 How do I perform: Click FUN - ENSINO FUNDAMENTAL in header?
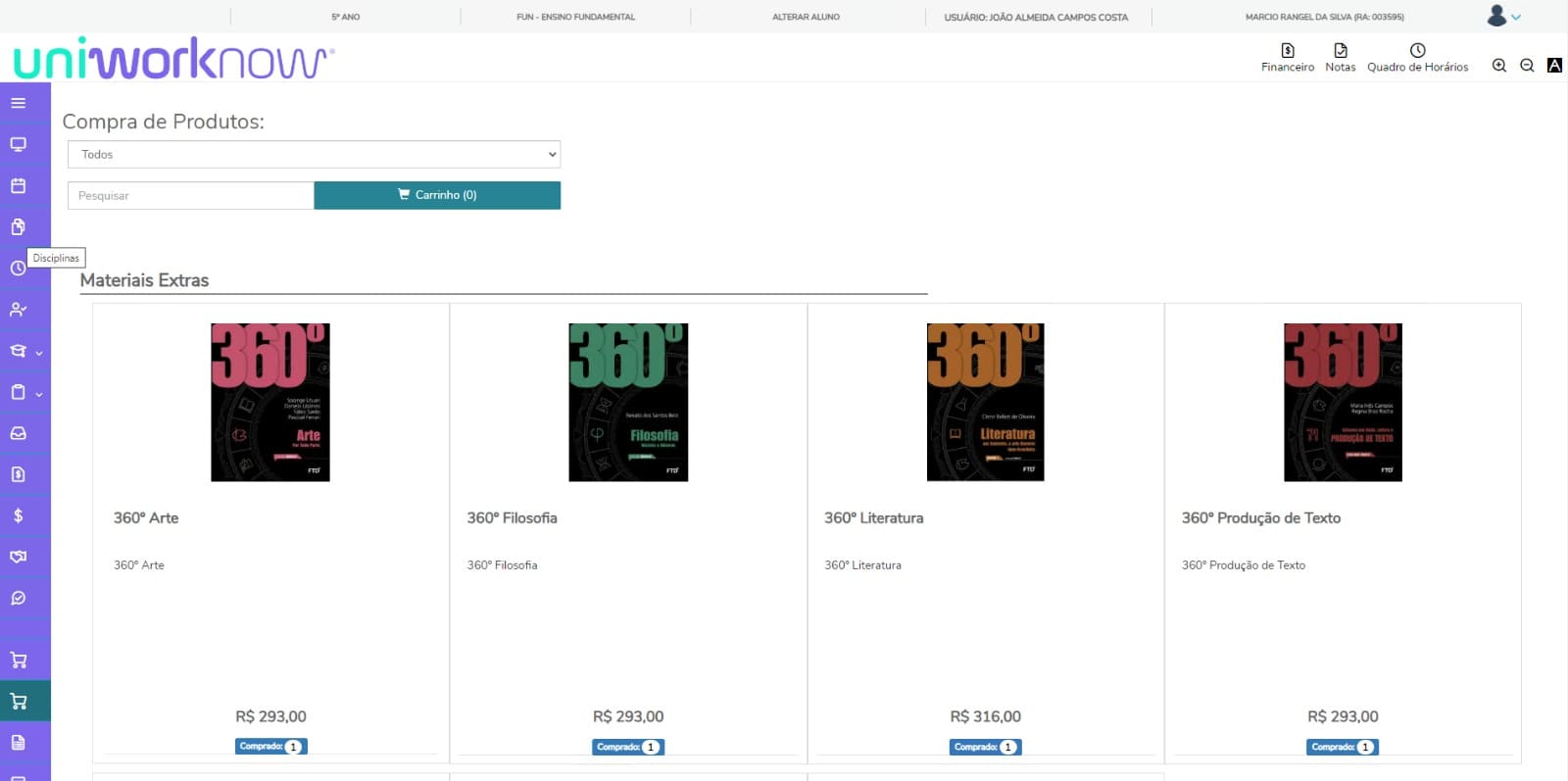[x=575, y=17]
